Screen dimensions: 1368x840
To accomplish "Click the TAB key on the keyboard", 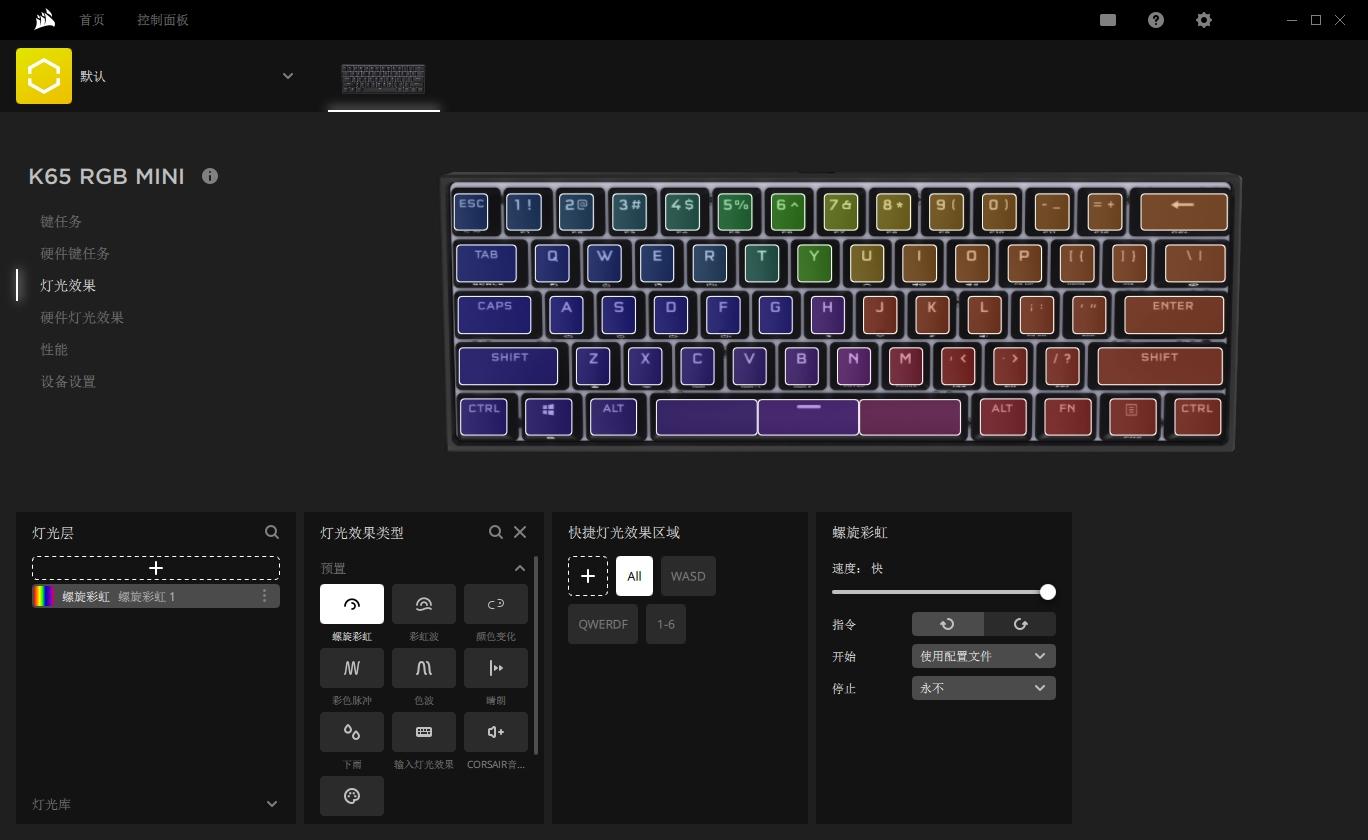I will tap(486, 263).
